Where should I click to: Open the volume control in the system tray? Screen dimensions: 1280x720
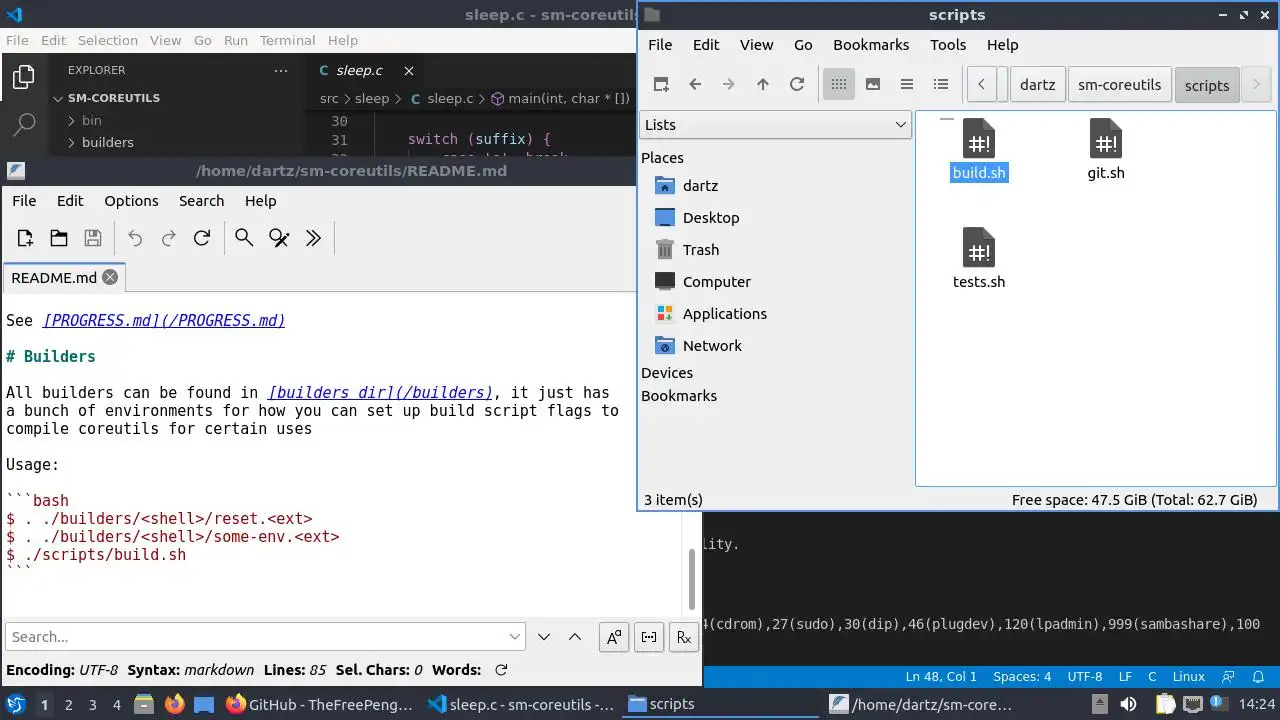1128,704
